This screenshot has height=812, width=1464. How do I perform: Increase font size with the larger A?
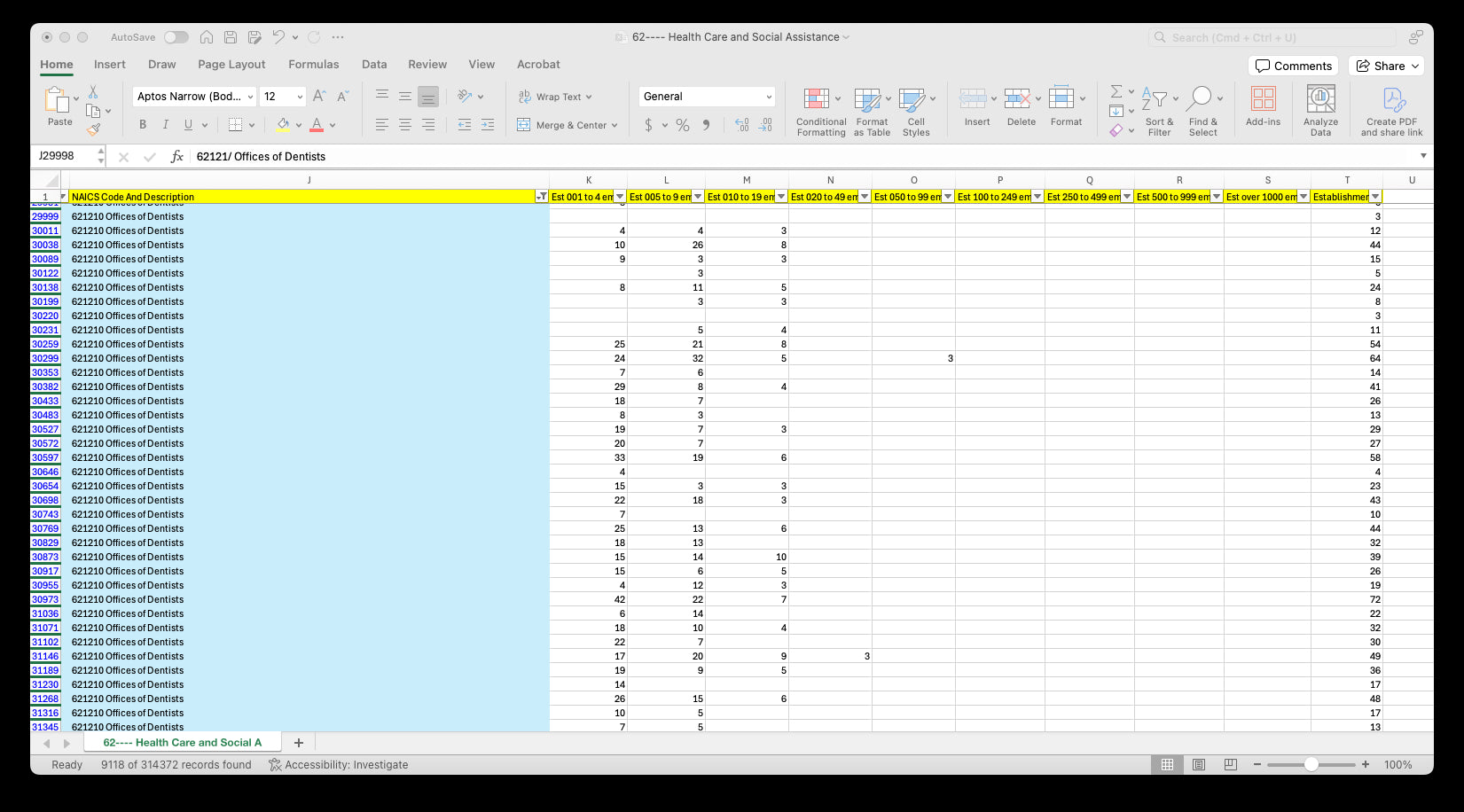(x=319, y=96)
